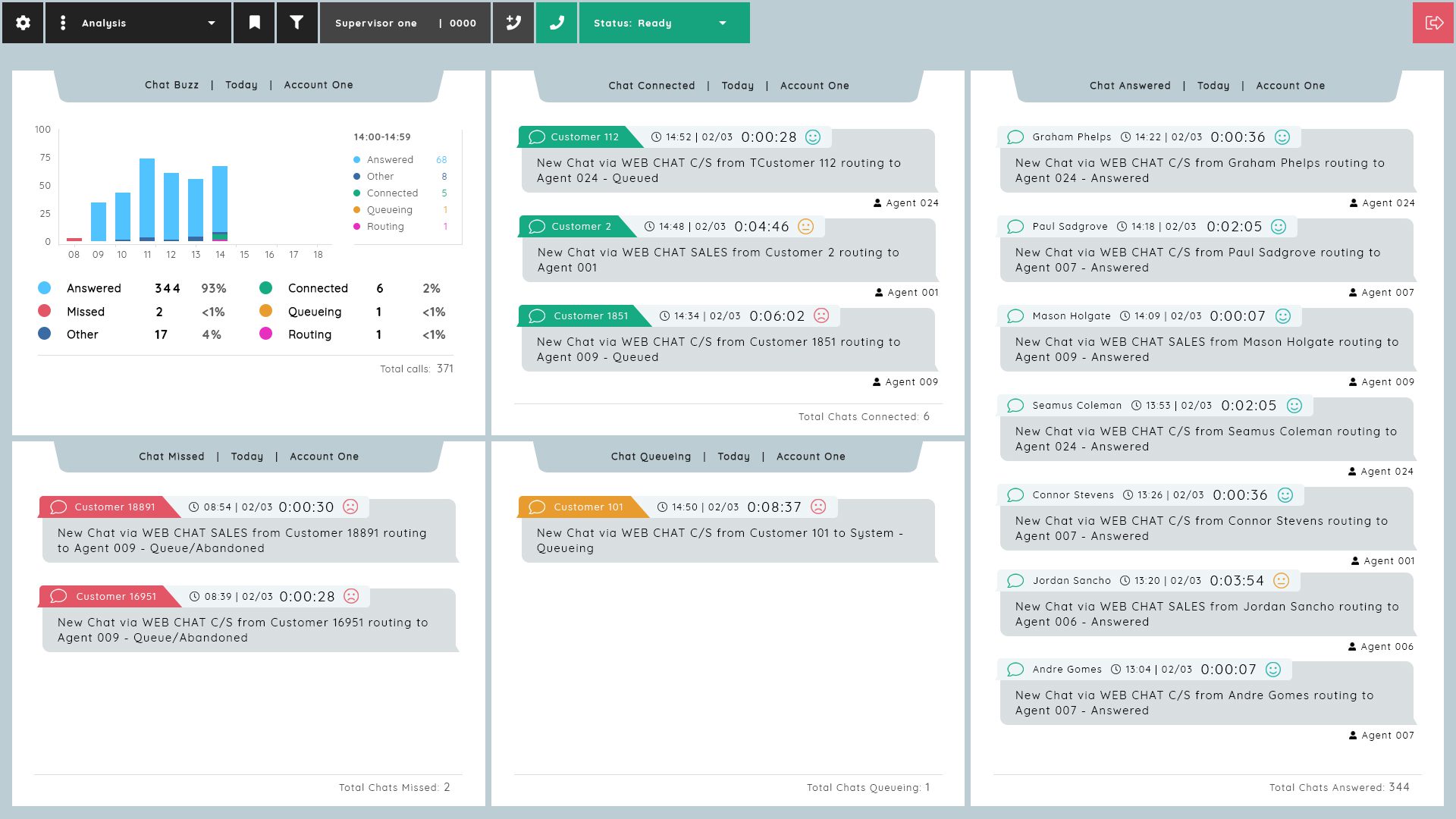Click the three-dot menu icon beside Analysis
1456x819 pixels.
pyautogui.click(x=62, y=23)
